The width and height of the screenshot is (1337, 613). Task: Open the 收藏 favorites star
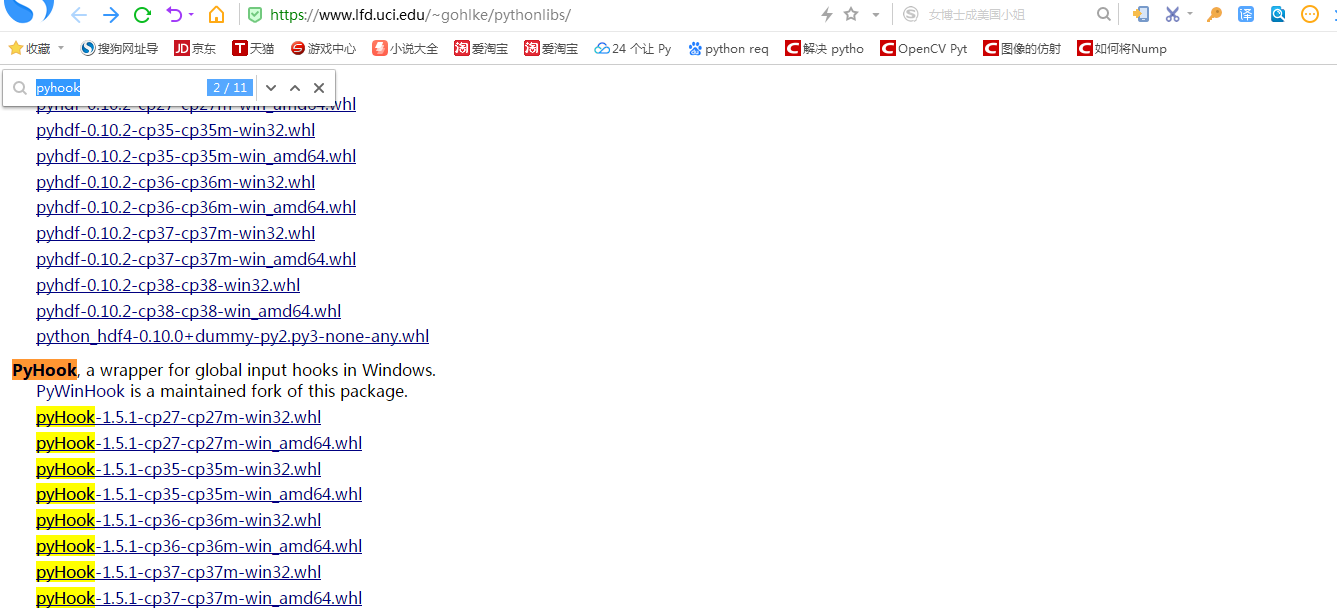(x=16, y=48)
